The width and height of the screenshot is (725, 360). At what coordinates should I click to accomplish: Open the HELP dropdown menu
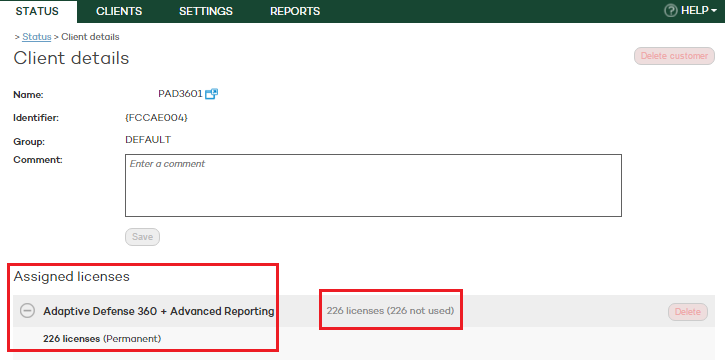[x=698, y=11]
